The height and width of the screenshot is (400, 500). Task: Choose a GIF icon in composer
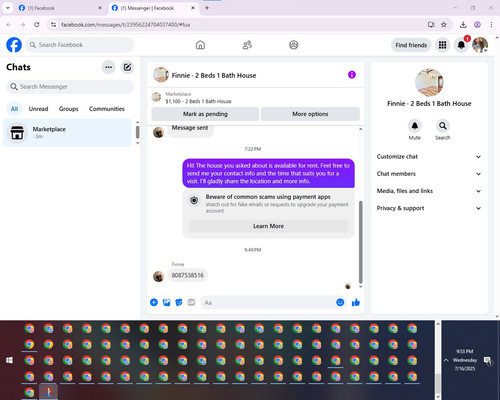(x=191, y=302)
